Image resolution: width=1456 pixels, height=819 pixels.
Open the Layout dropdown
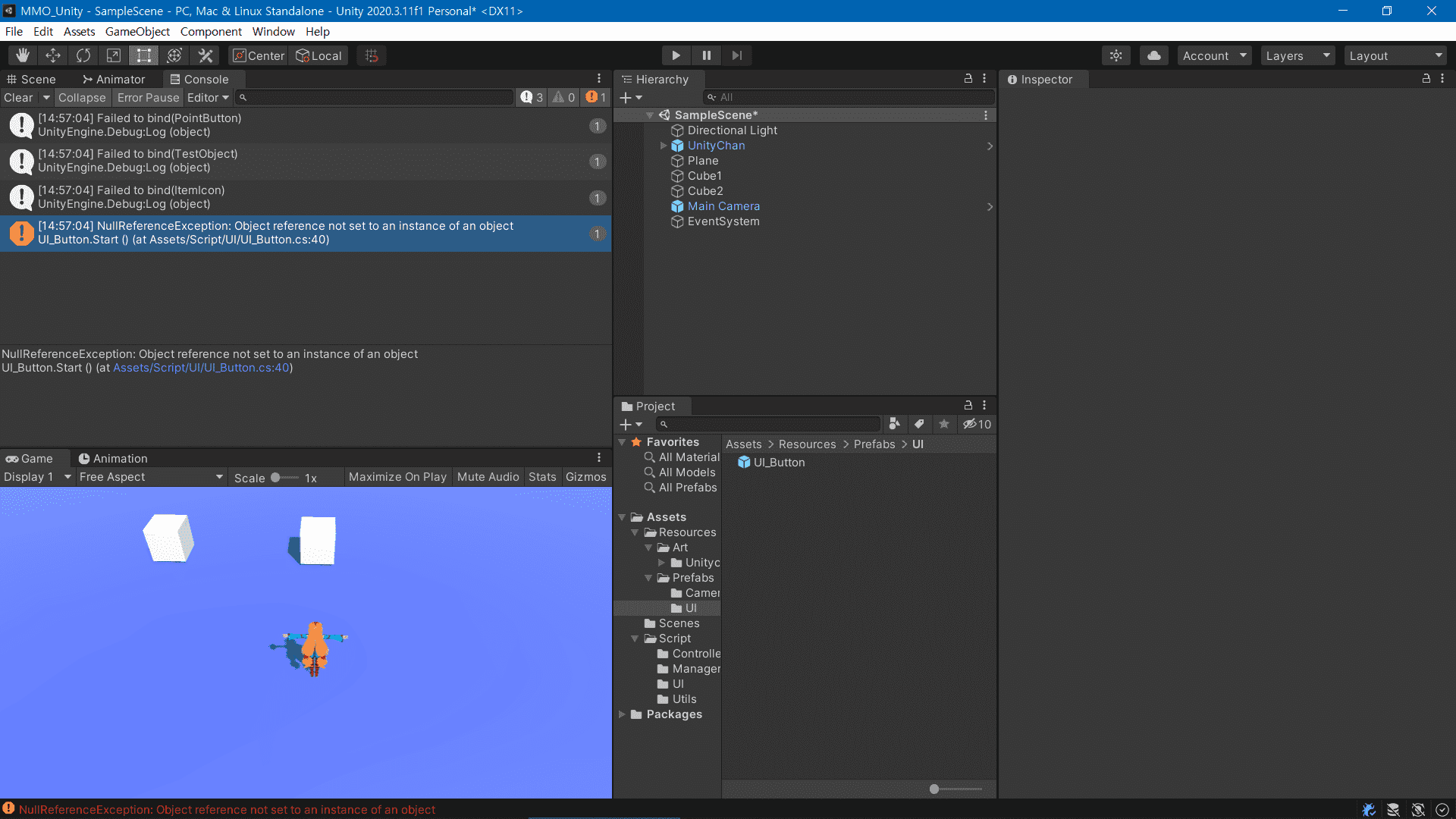point(1395,55)
